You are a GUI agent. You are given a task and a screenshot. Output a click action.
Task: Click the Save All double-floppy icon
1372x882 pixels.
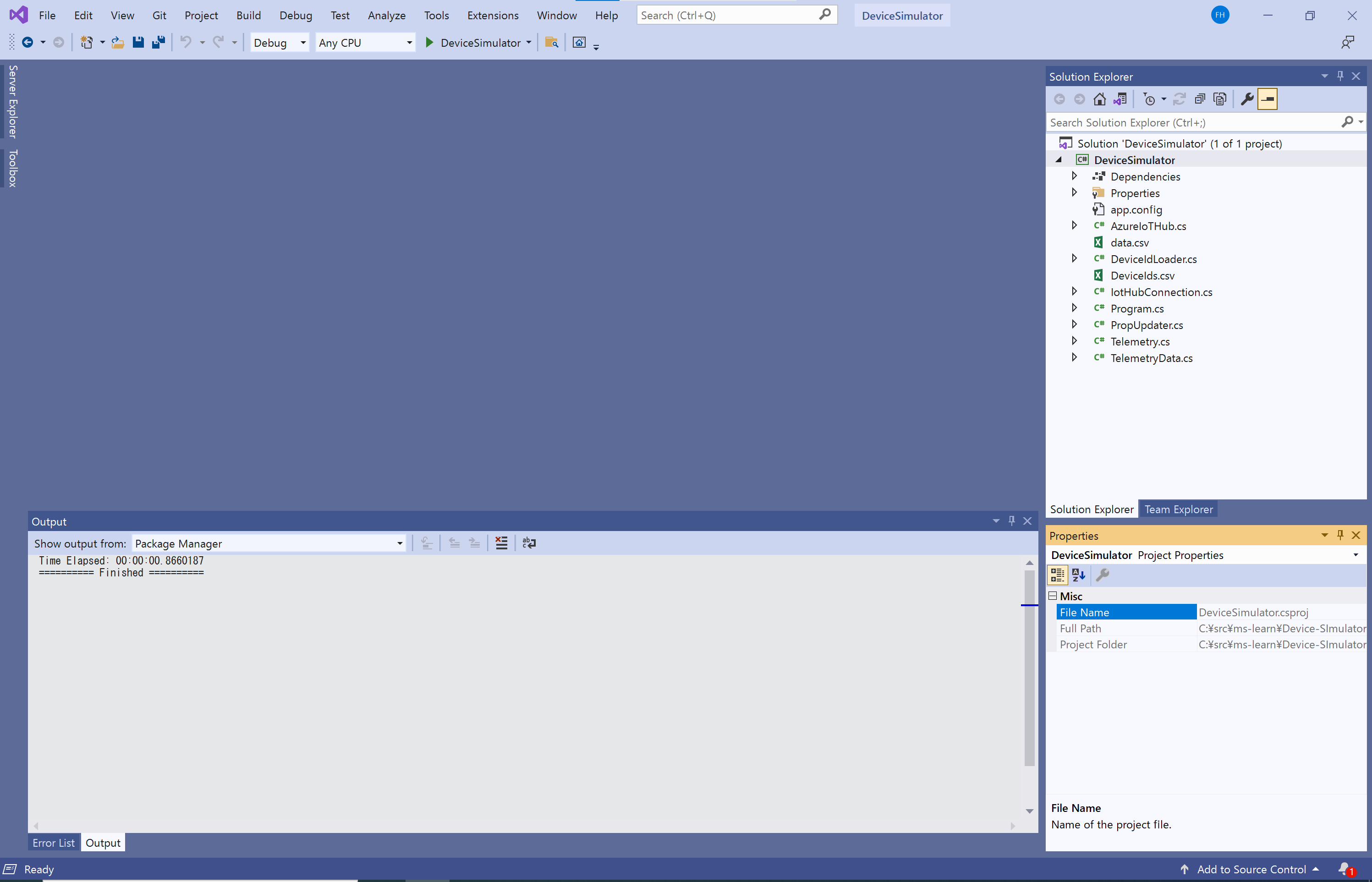[x=158, y=42]
